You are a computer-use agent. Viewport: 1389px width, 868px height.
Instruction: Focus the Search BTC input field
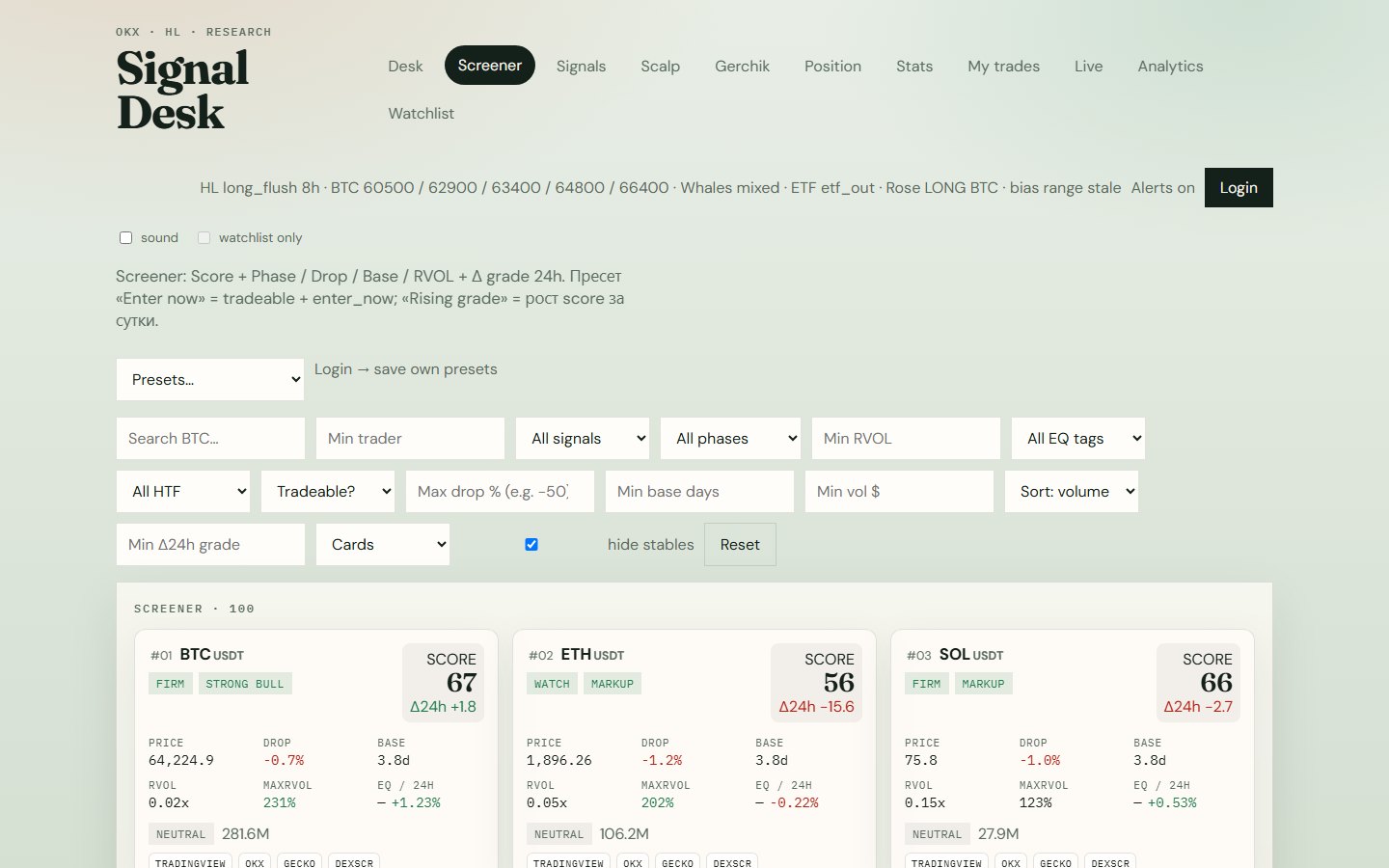pos(210,439)
